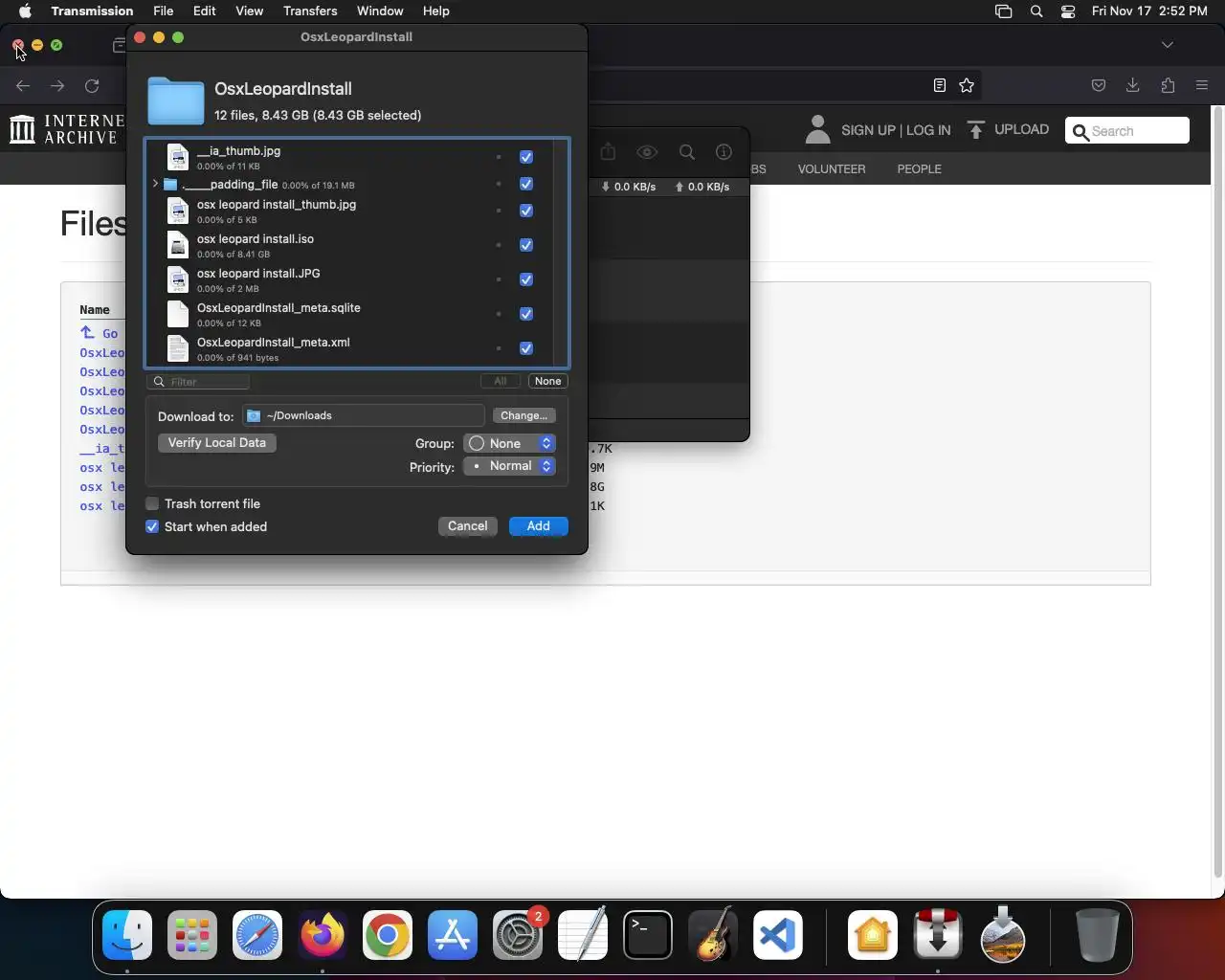
Task: Open the Edit menu
Action: (x=205, y=11)
